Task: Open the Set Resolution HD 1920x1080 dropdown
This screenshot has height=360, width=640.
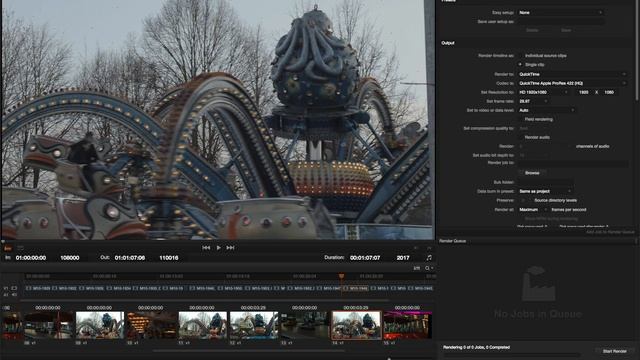Action: pyautogui.click(x=544, y=92)
